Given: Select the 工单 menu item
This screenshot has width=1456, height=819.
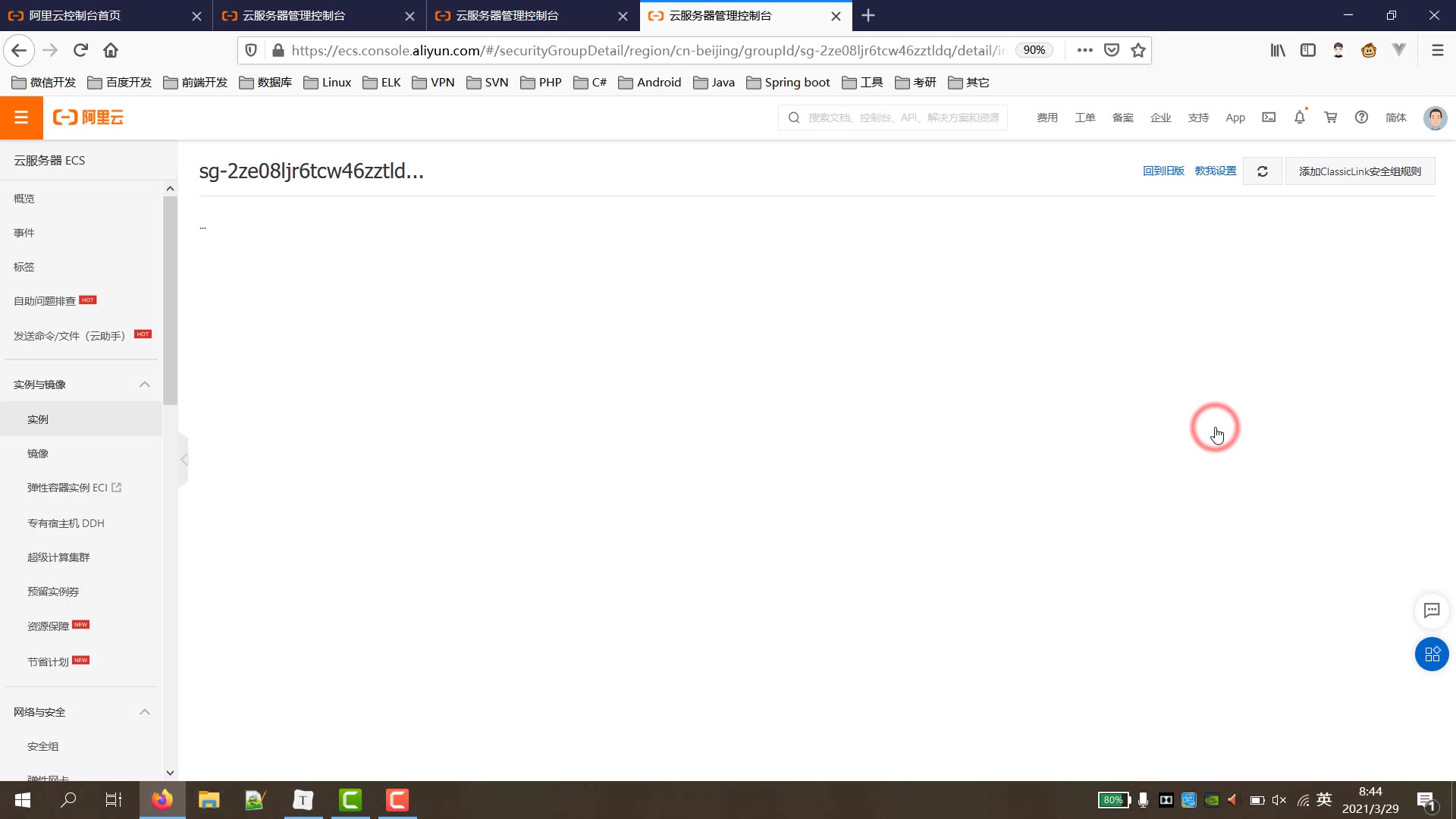Looking at the screenshot, I should pyautogui.click(x=1085, y=118).
